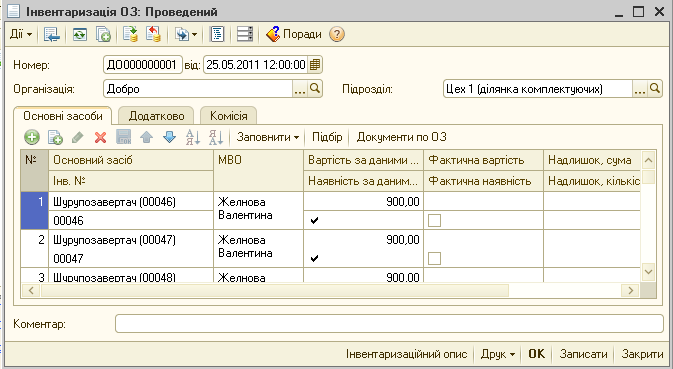Click the green add row icon
The image size is (673, 369).
(x=32, y=137)
